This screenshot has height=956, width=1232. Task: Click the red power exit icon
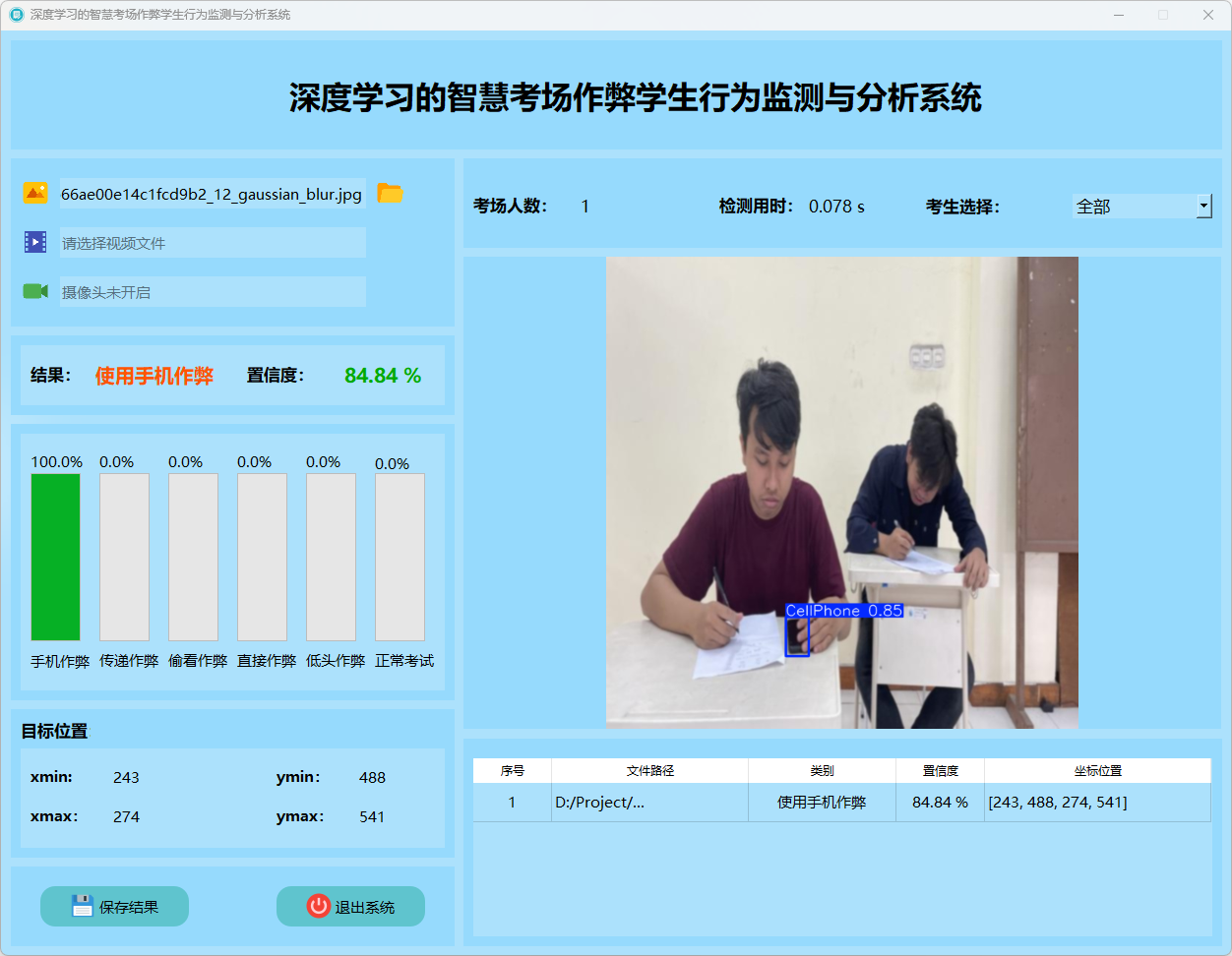318,906
